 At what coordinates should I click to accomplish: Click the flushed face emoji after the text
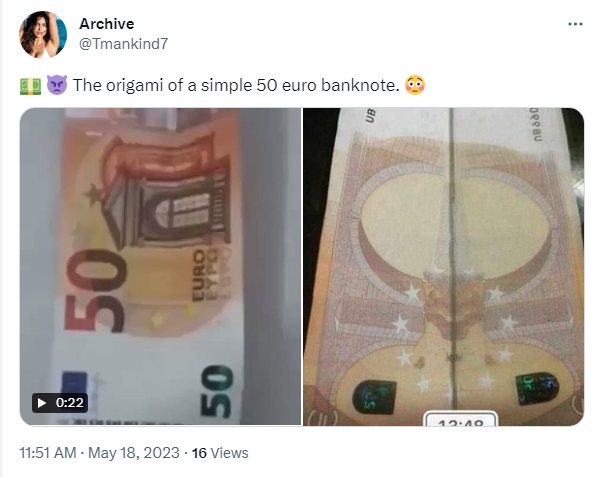pyautogui.click(x=415, y=85)
